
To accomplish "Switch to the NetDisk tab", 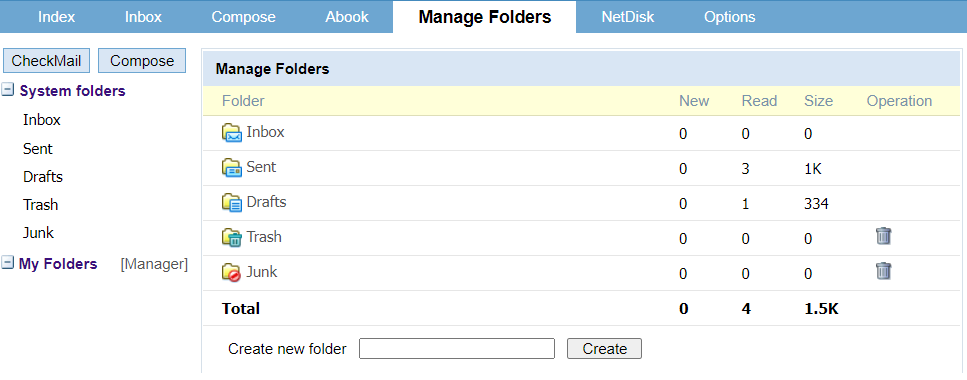I will point(628,17).
